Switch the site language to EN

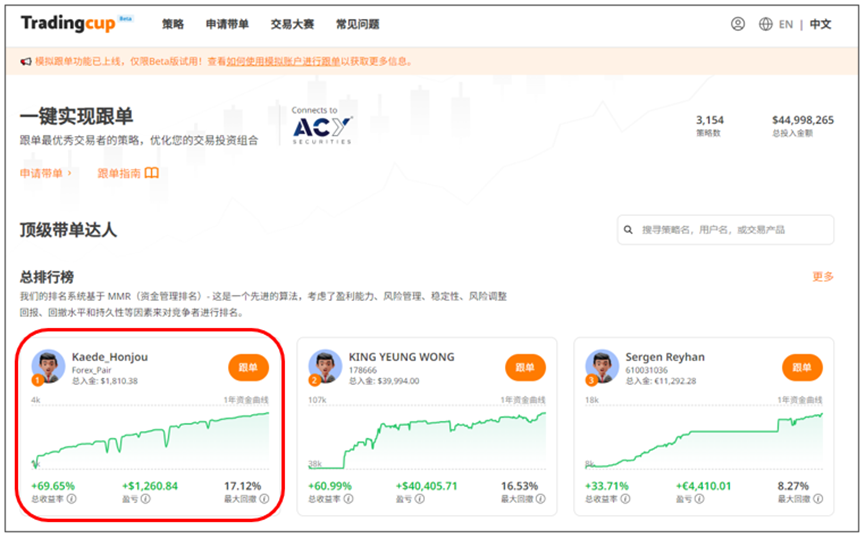[x=786, y=24]
